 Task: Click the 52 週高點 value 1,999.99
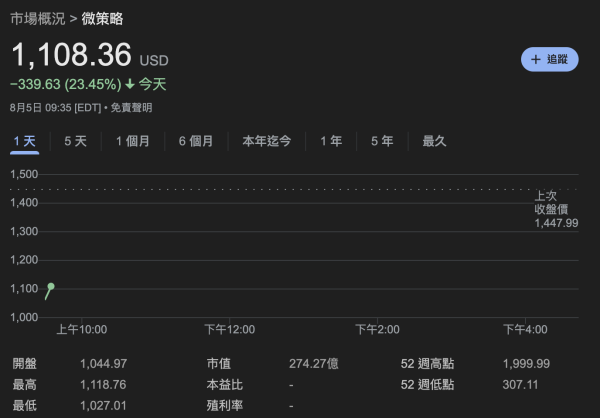tap(525, 363)
